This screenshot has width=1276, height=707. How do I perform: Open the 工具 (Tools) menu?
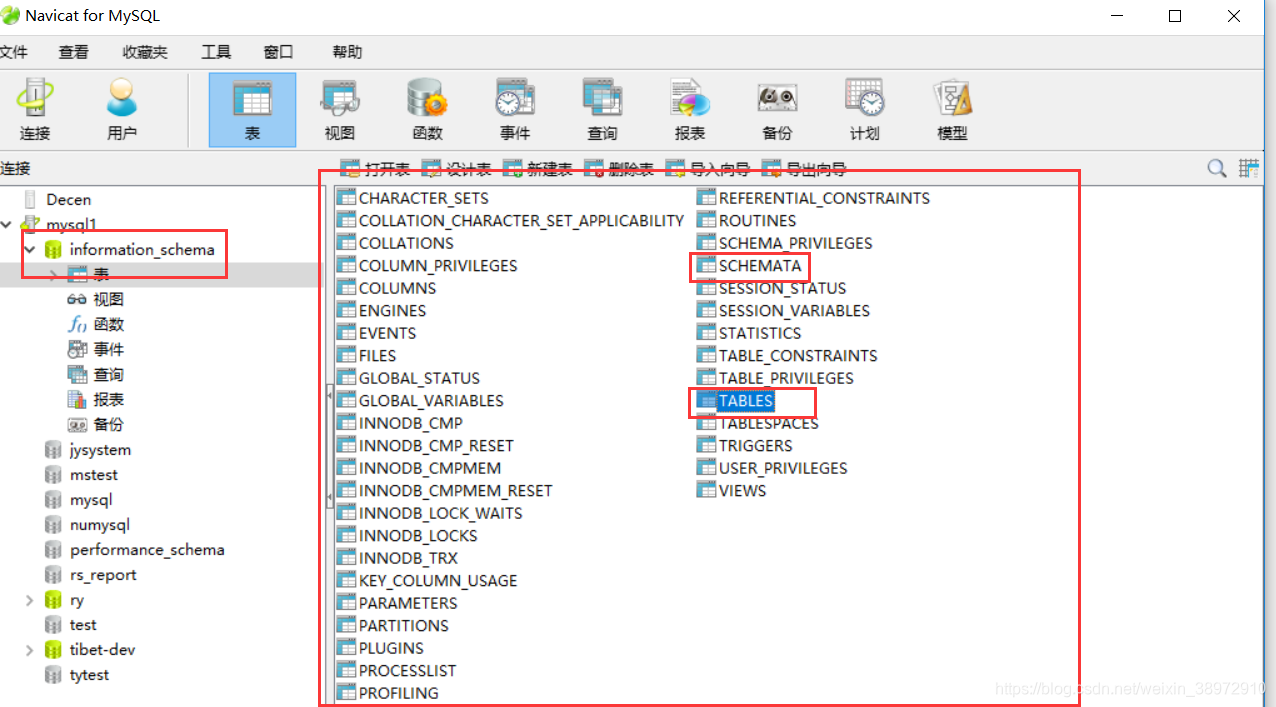tap(216, 52)
